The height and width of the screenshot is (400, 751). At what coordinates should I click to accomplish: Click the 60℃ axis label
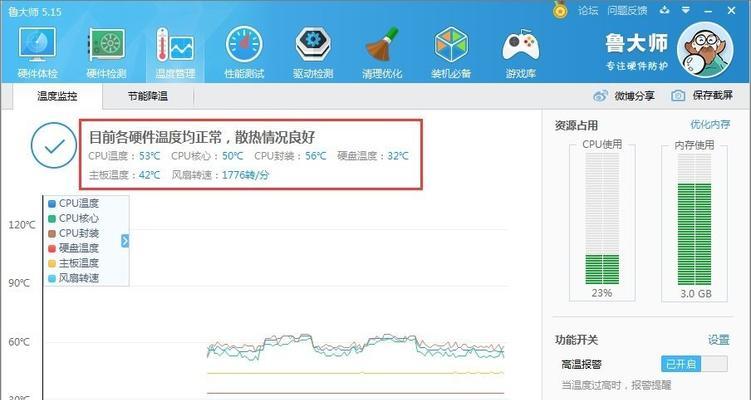pyautogui.click(x=19, y=342)
